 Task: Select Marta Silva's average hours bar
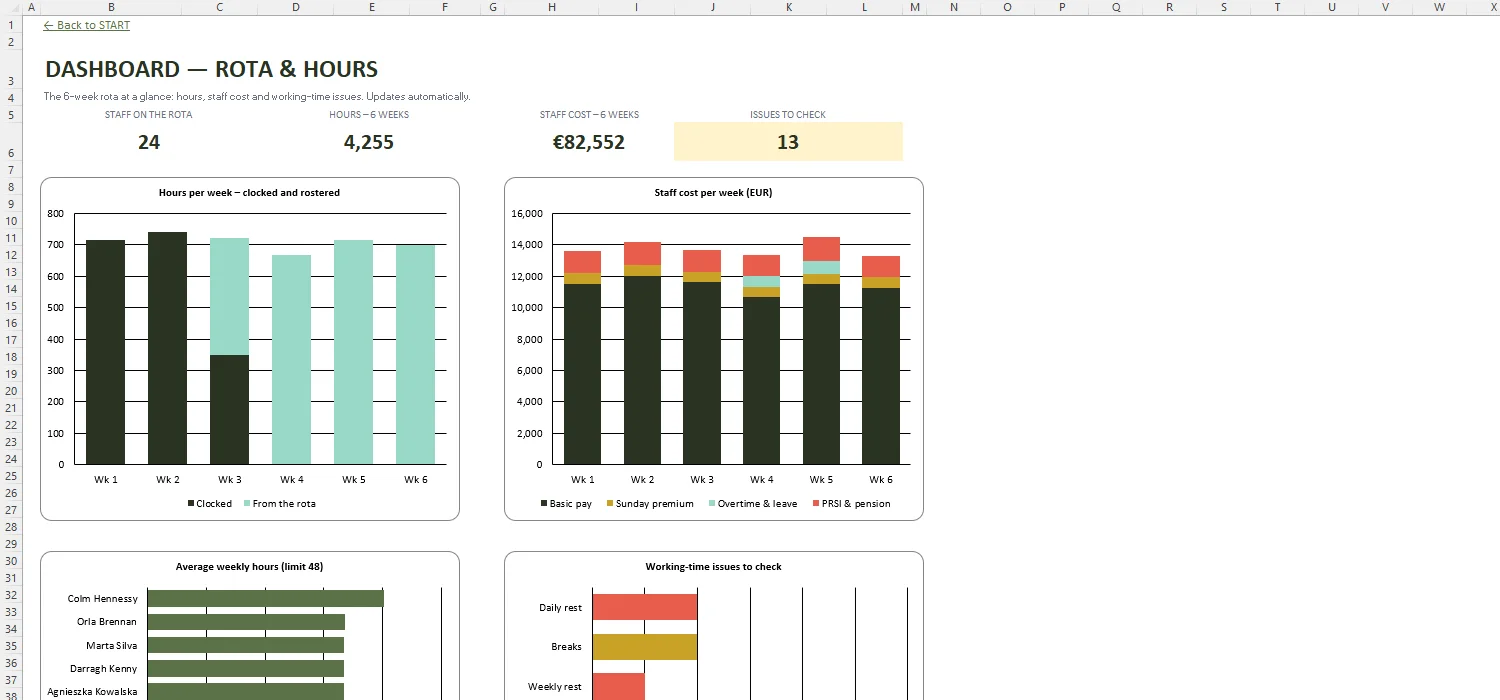pos(246,645)
